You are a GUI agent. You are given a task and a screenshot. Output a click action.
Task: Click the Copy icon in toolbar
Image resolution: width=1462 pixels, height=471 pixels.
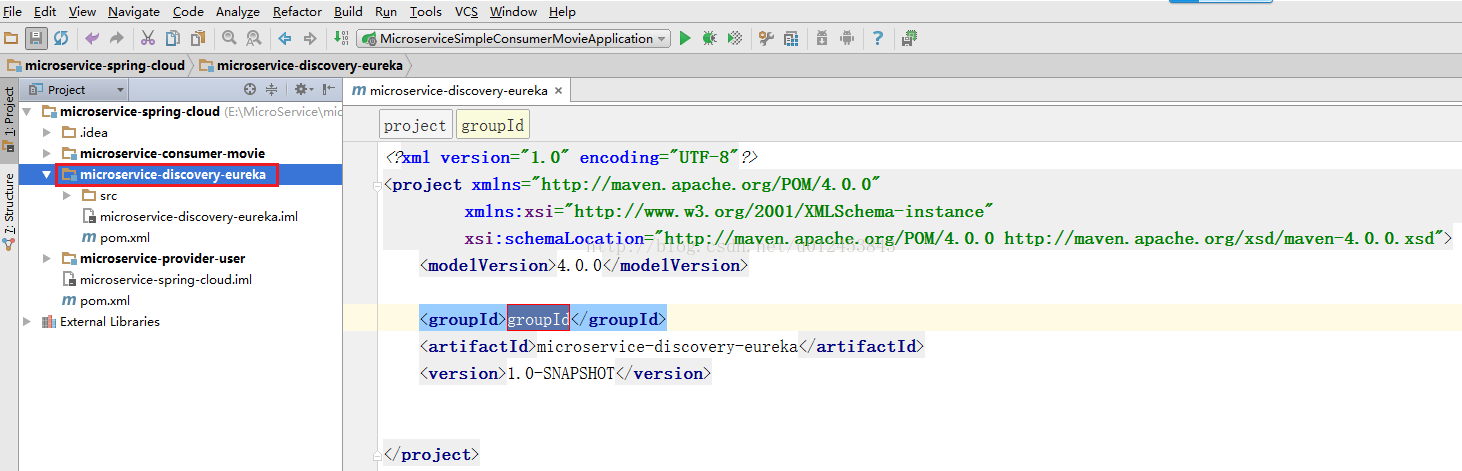tap(173, 38)
